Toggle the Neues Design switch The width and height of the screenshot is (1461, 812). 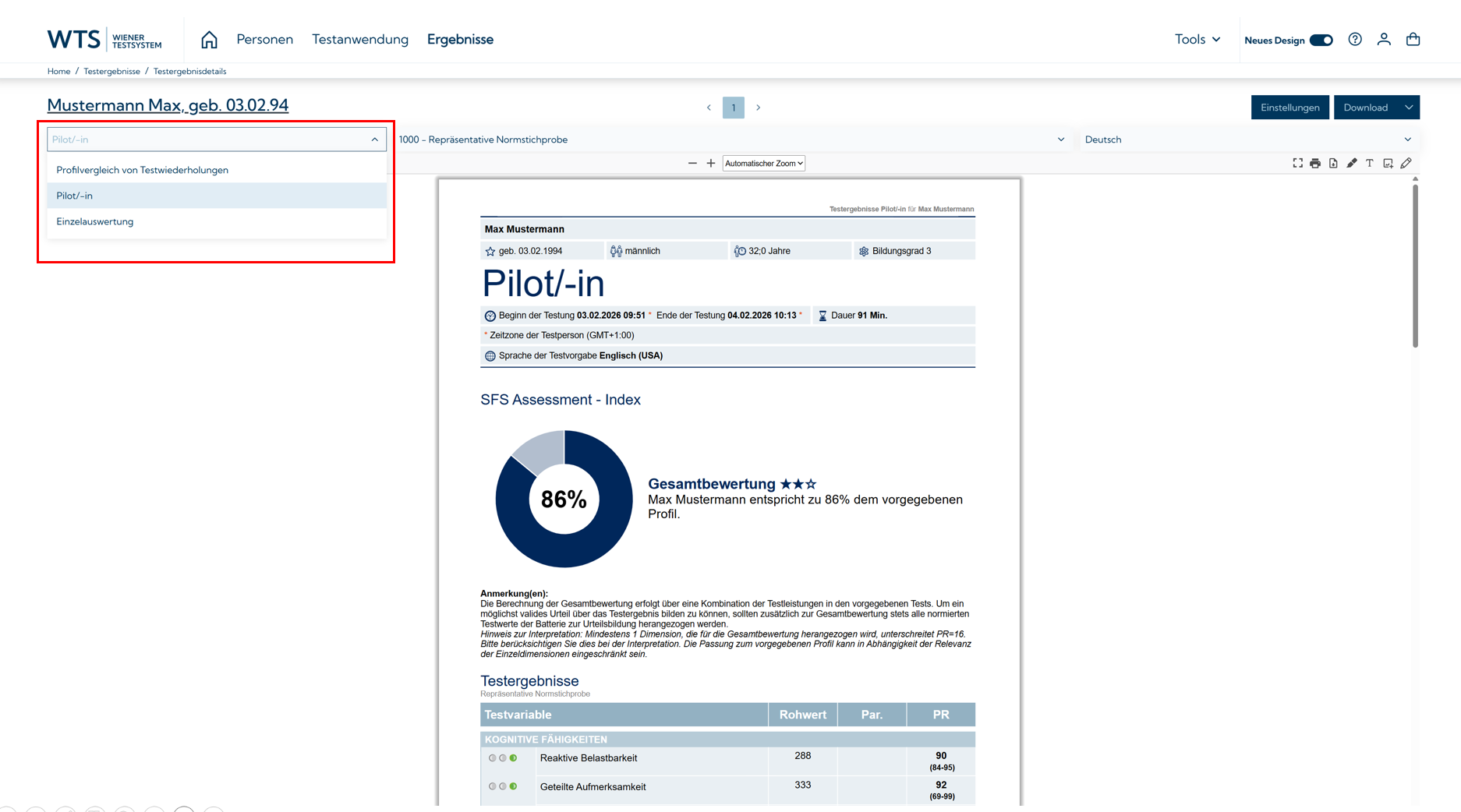1321,41
